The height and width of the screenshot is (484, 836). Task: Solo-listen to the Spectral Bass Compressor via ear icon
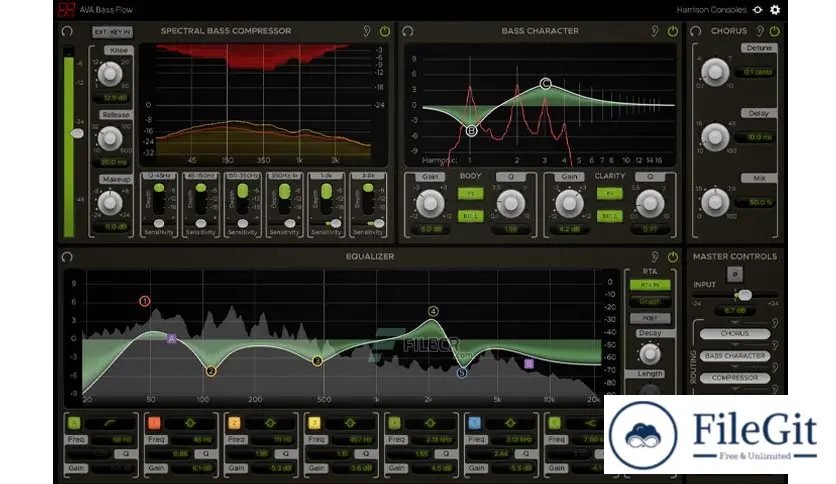coord(366,31)
